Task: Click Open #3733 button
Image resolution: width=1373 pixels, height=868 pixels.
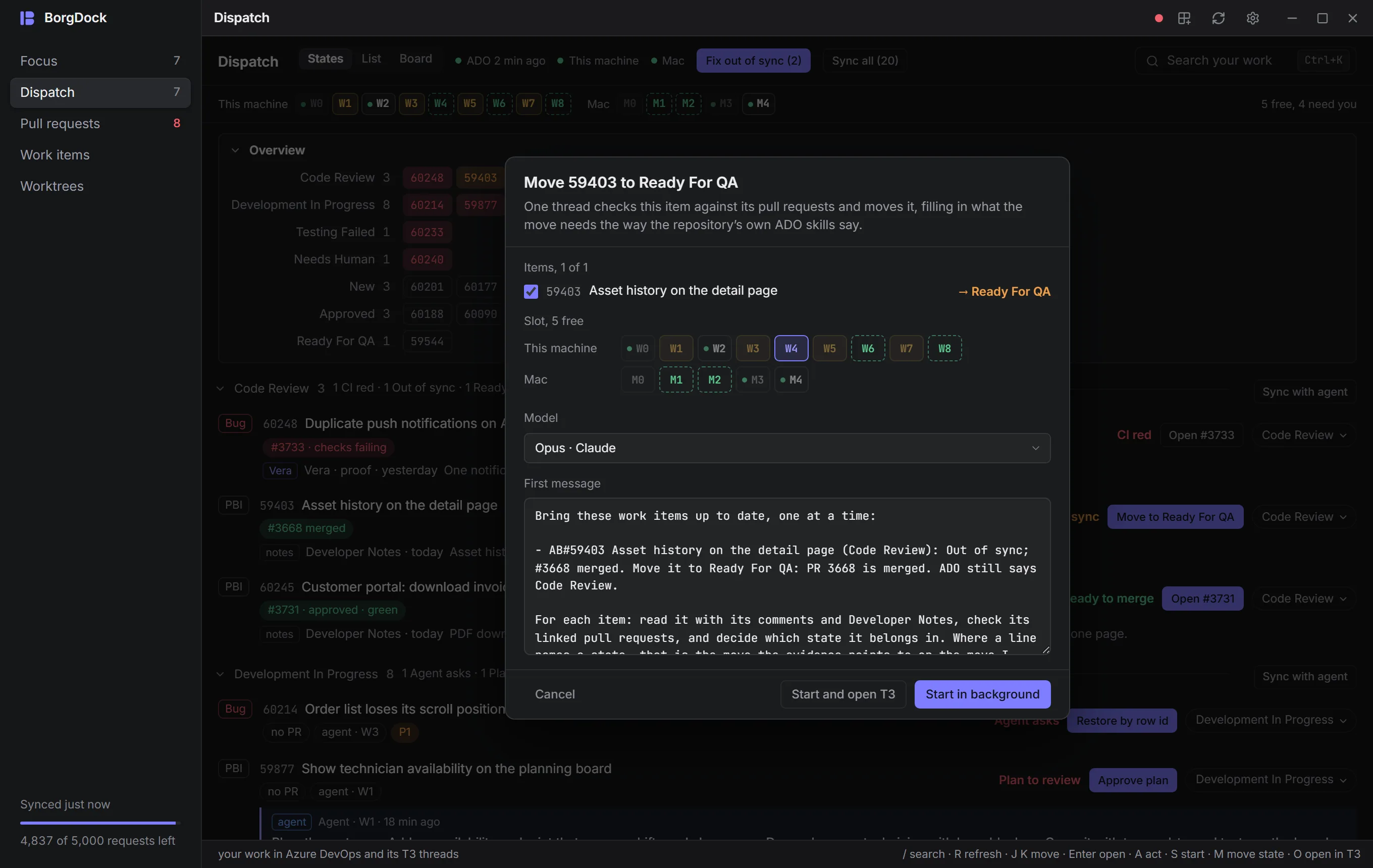Action: pos(1201,436)
